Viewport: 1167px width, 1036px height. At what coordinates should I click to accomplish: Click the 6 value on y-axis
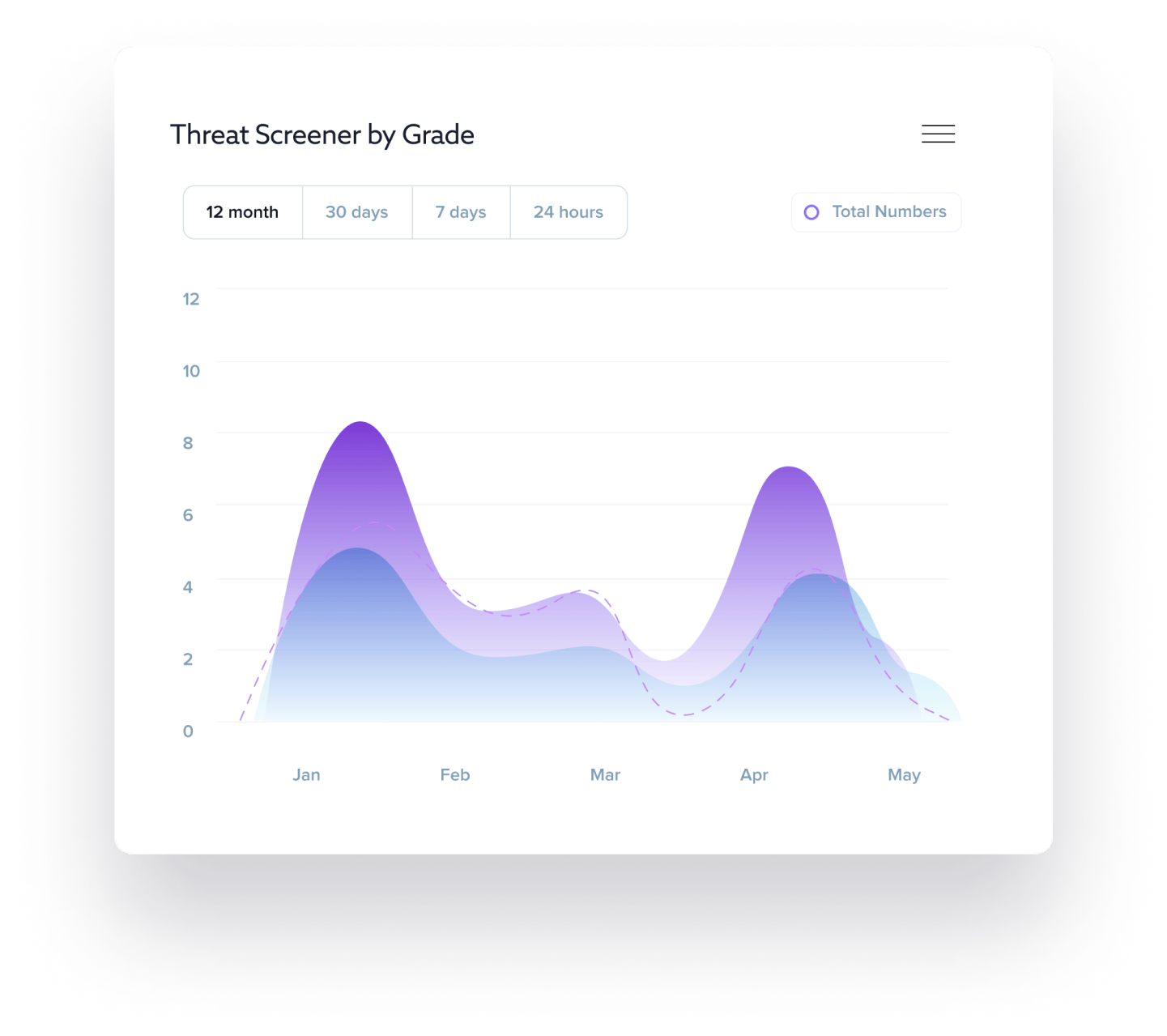point(188,515)
